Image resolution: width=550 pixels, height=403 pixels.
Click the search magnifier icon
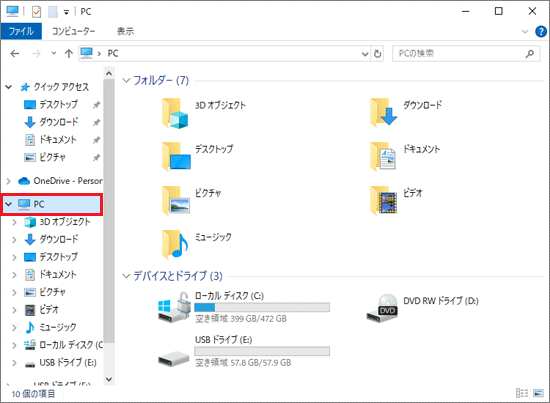[x=530, y=54]
